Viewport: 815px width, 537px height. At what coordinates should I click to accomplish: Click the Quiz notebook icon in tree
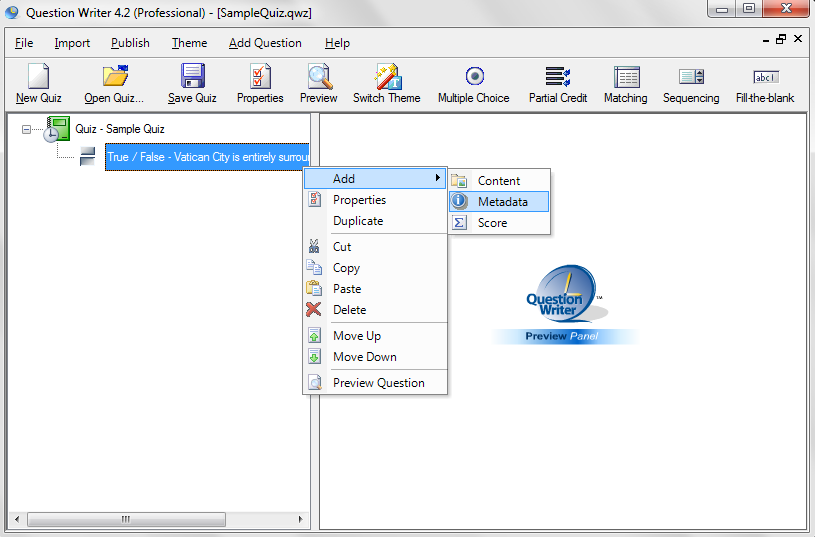(x=56, y=129)
